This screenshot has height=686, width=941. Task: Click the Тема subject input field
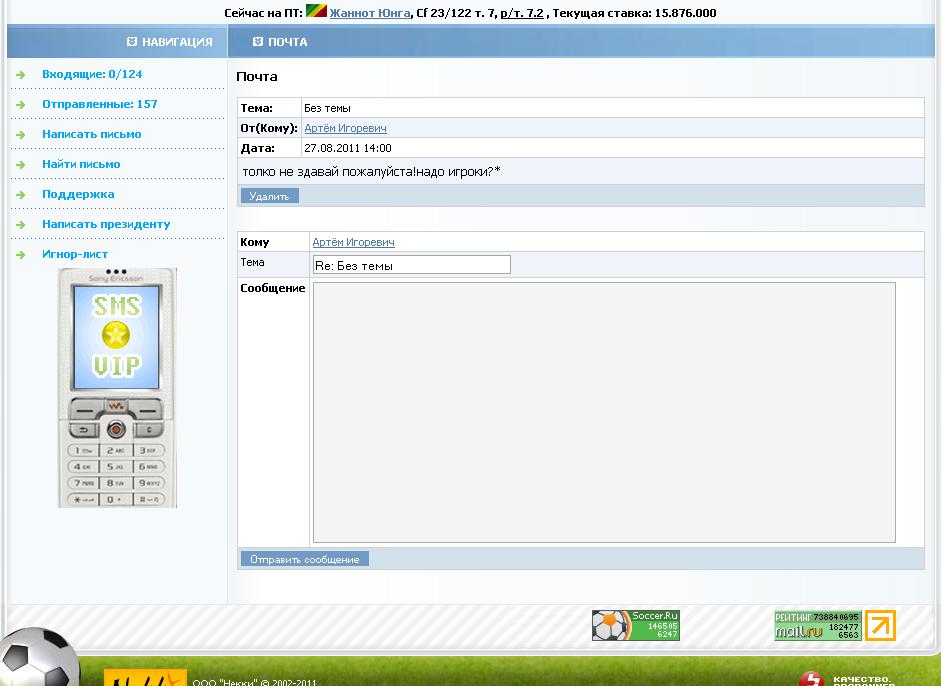coord(411,265)
